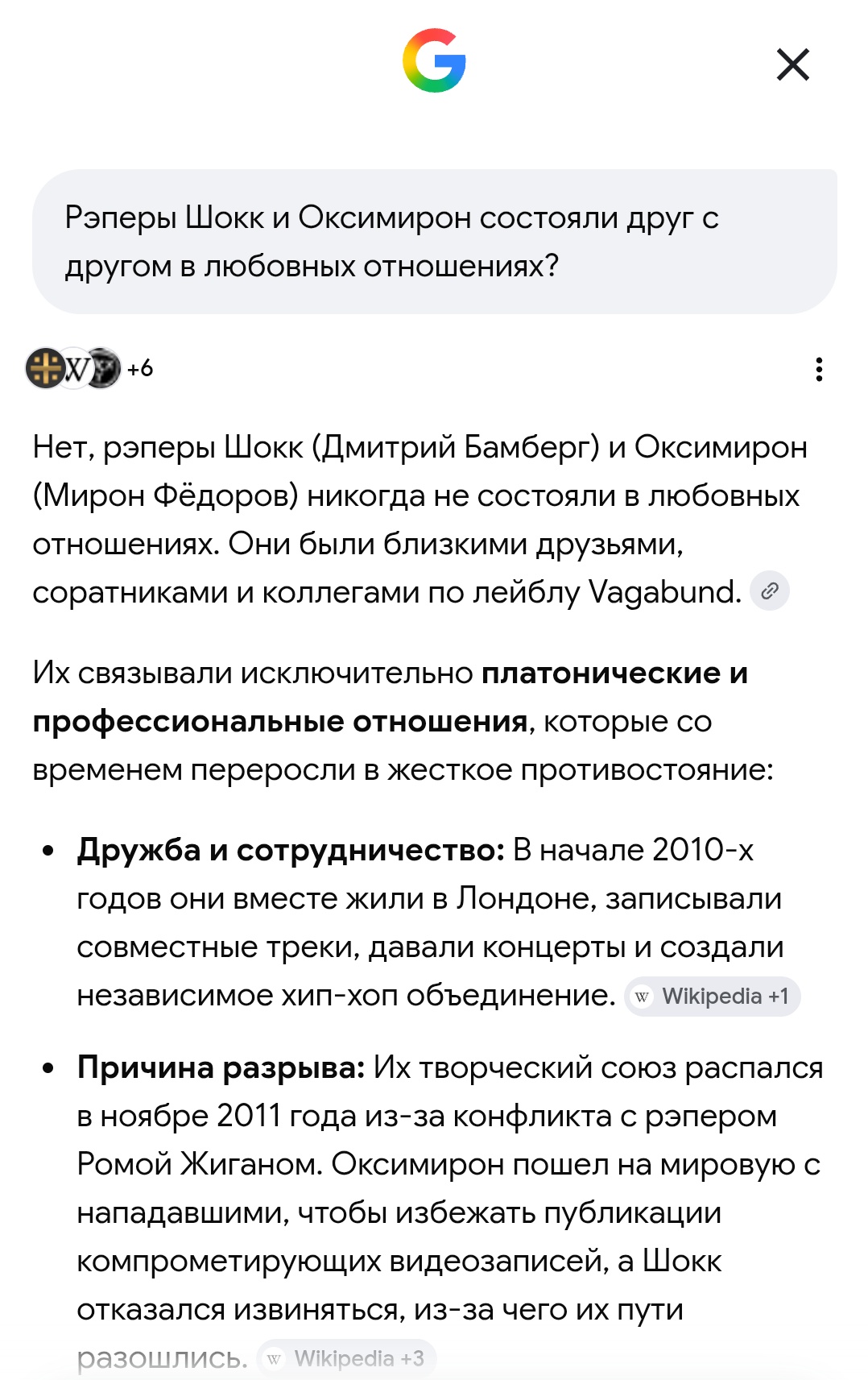Click the Google logo at top
Viewport: 868px width, 1380px height.
coord(434,60)
